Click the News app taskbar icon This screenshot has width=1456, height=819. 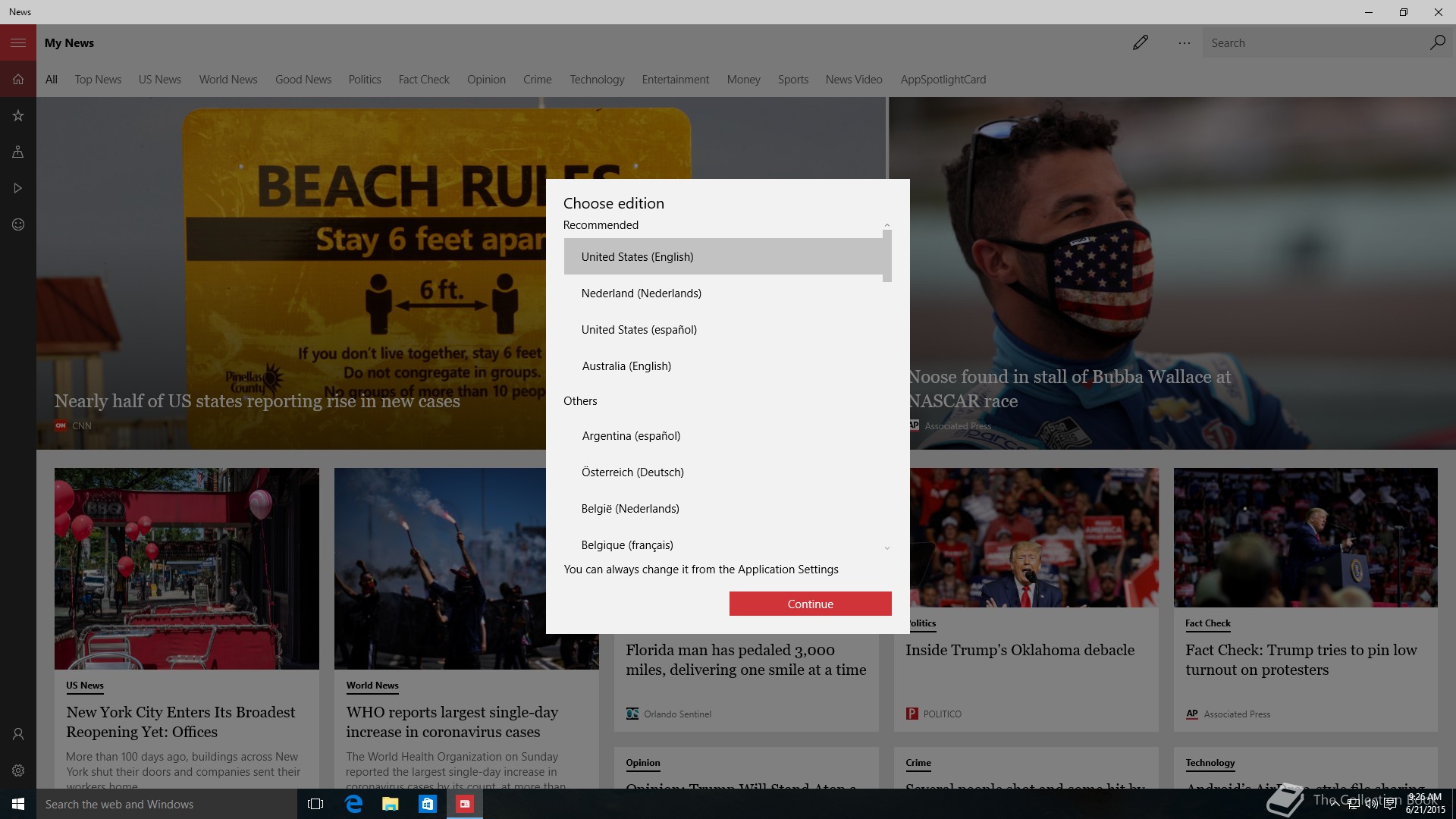point(465,804)
